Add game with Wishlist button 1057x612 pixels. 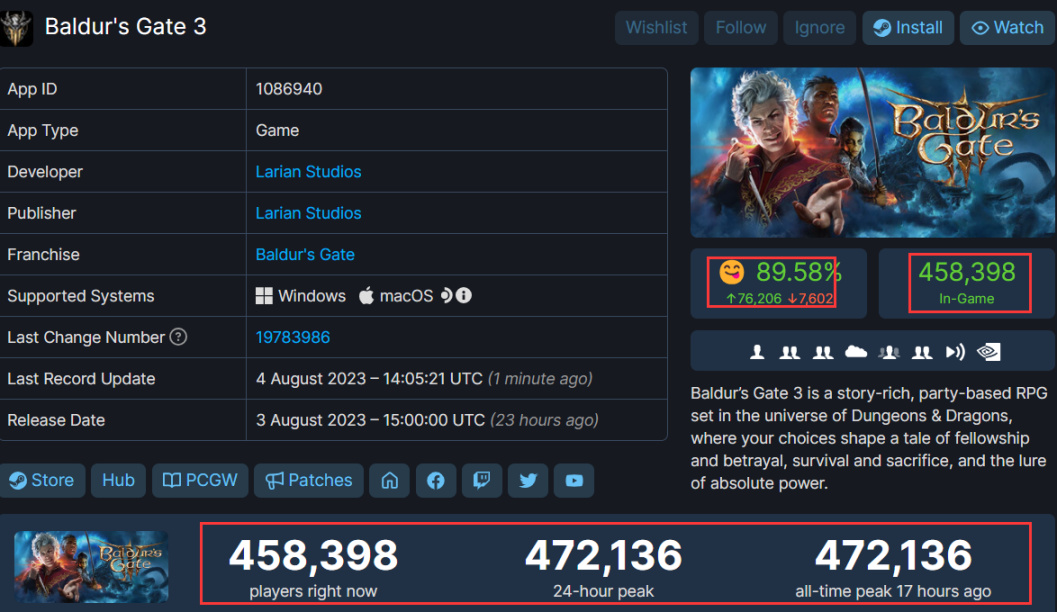click(x=656, y=28)
